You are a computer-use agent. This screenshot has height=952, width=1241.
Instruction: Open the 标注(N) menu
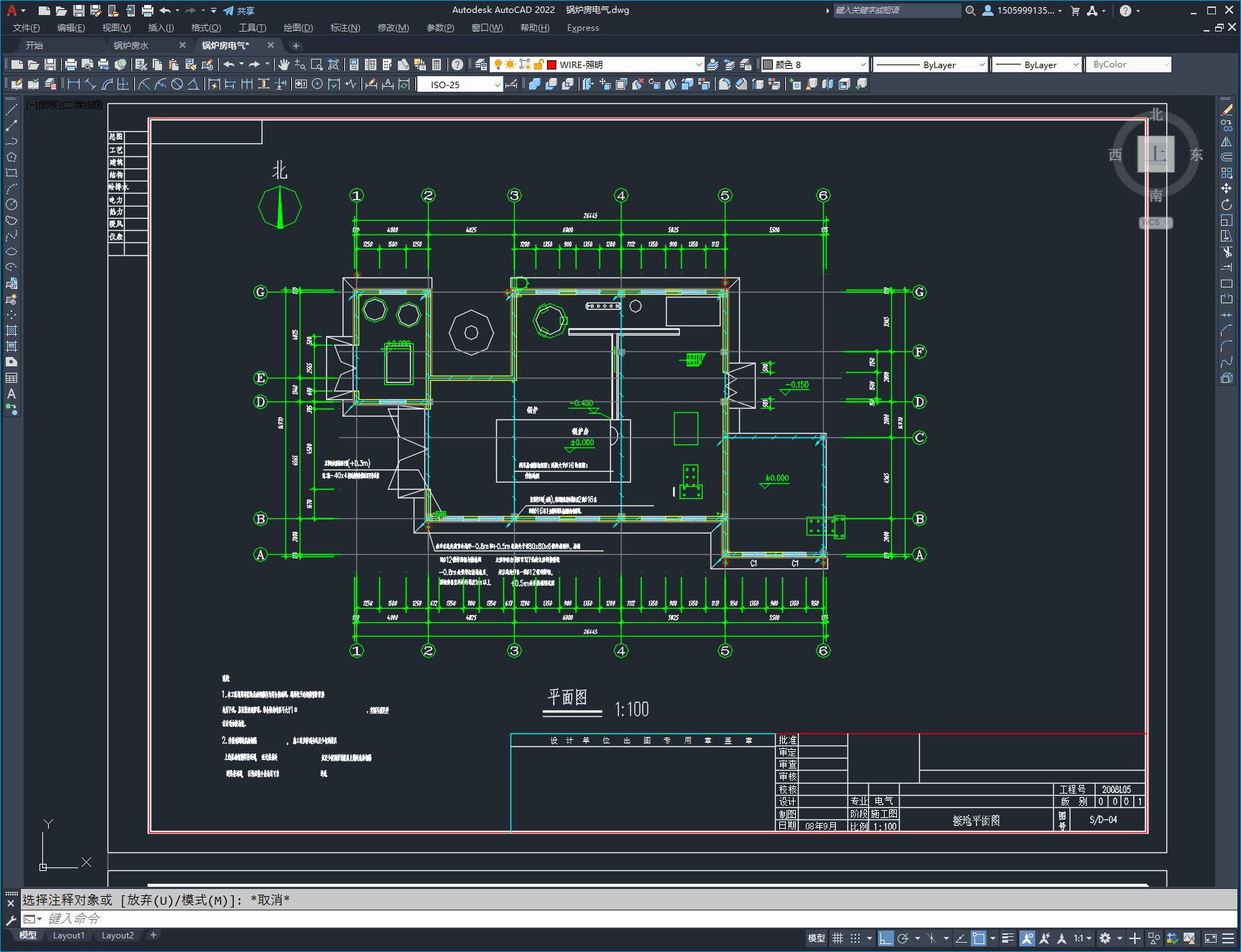pos(345,28)
